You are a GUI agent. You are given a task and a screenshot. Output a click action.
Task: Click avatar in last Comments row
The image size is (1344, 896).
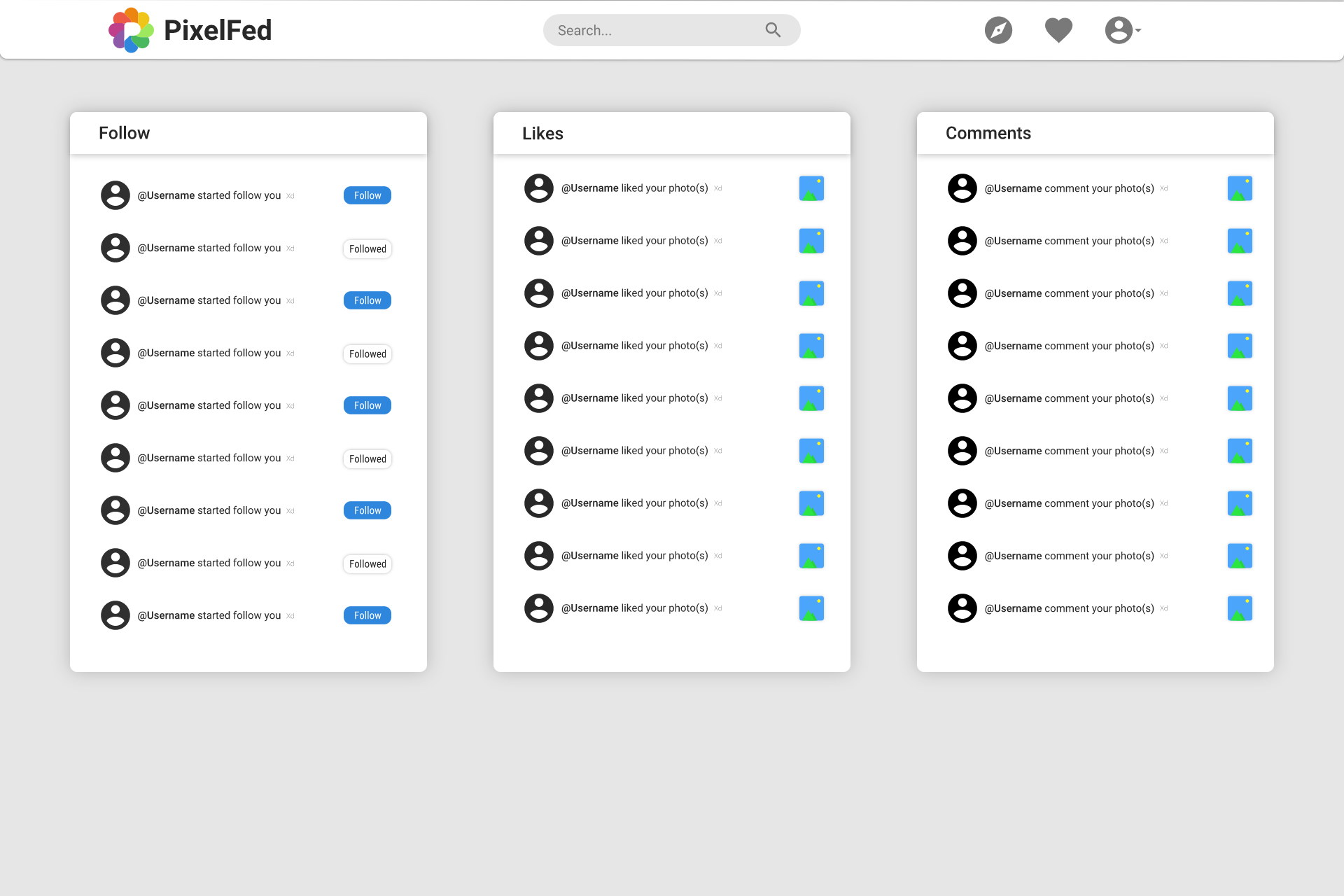[x=962, y=608]
